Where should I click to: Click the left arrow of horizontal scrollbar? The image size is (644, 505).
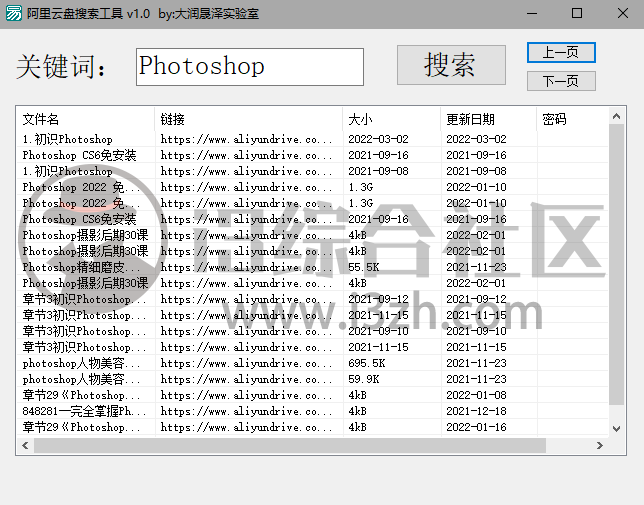pos(25,445)
